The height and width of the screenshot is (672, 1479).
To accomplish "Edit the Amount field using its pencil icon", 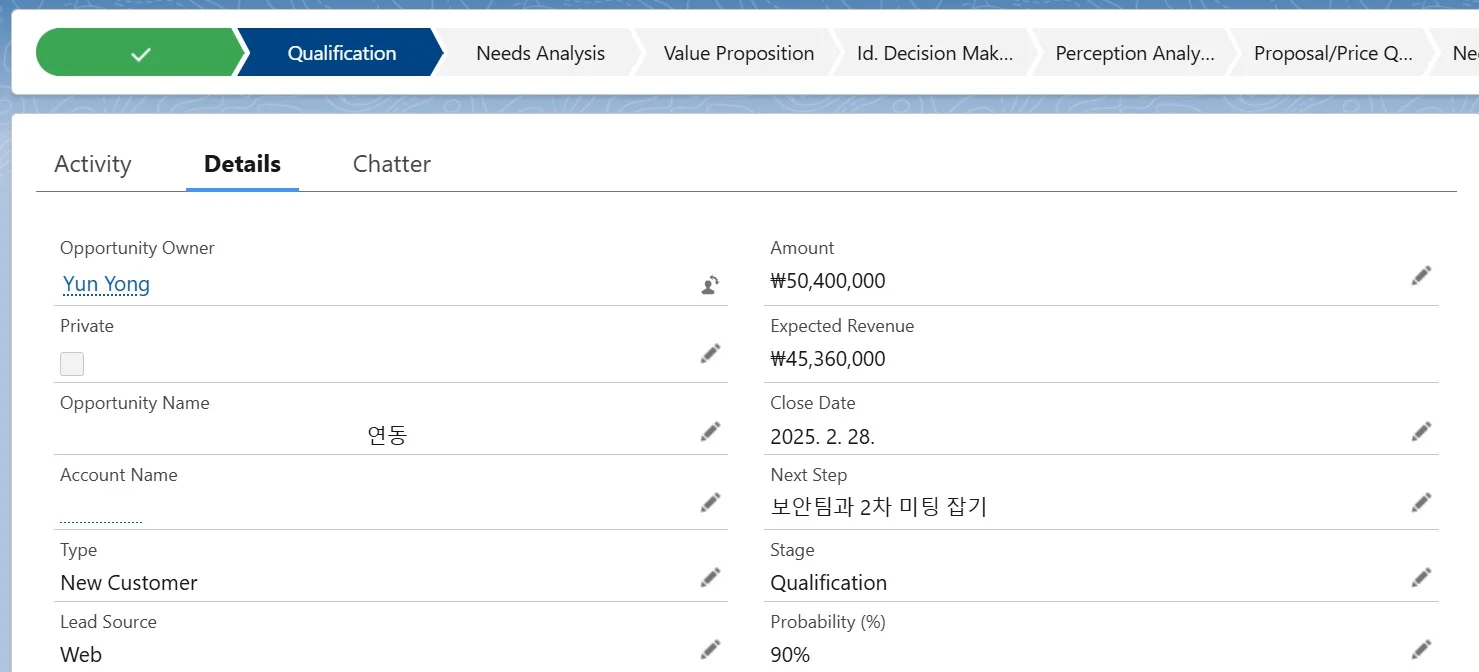I will (1421, 275).
